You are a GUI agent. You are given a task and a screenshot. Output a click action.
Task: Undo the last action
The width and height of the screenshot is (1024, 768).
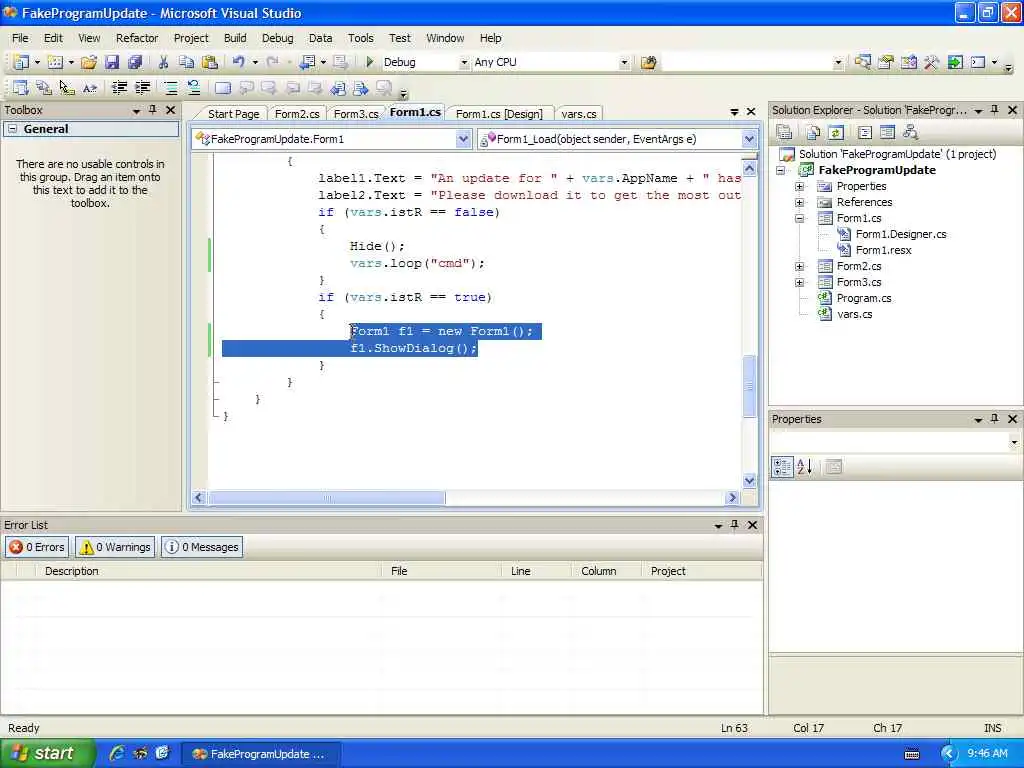tap(238, 62)
